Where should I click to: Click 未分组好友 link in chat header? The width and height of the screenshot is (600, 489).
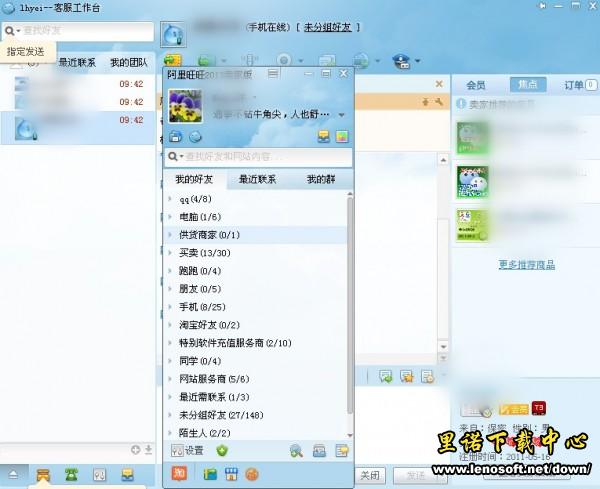(328, 27)
